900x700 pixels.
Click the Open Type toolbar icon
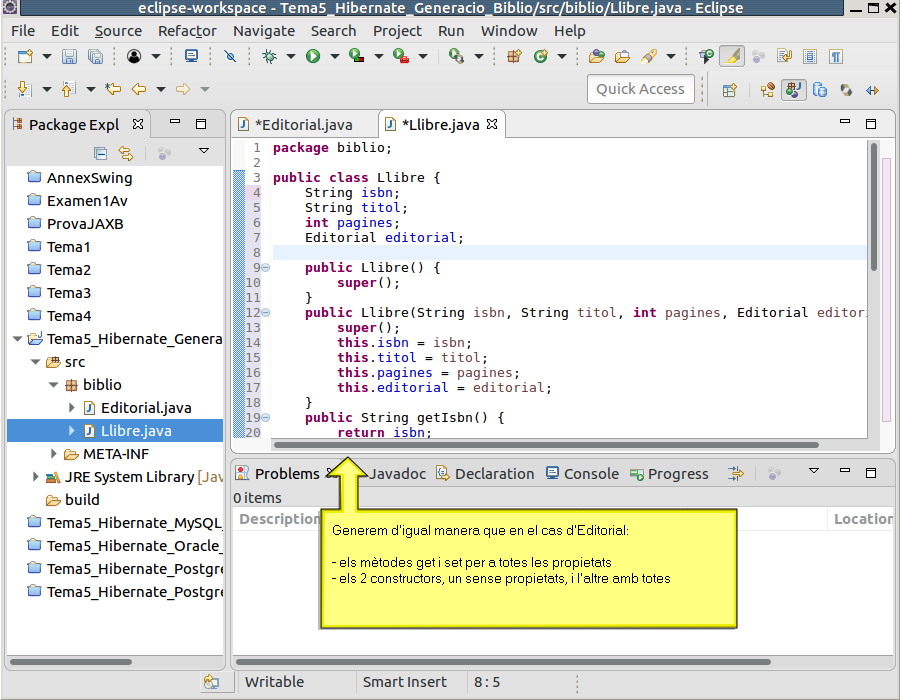597,57
